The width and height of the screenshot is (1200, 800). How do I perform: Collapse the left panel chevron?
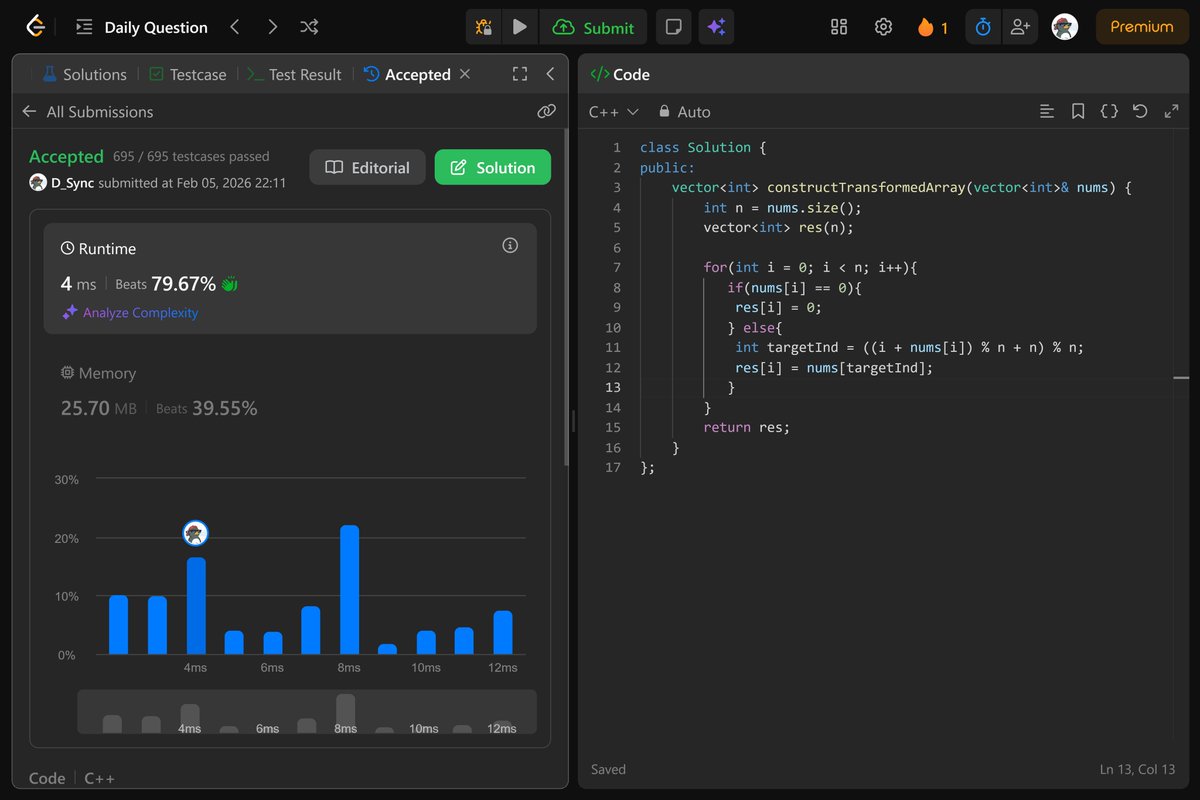(x=550, y=74)
